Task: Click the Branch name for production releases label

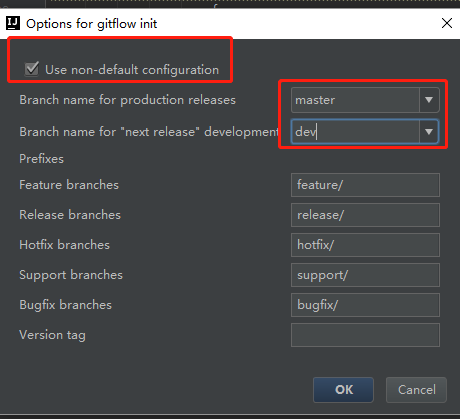Action: click(127, 100)
